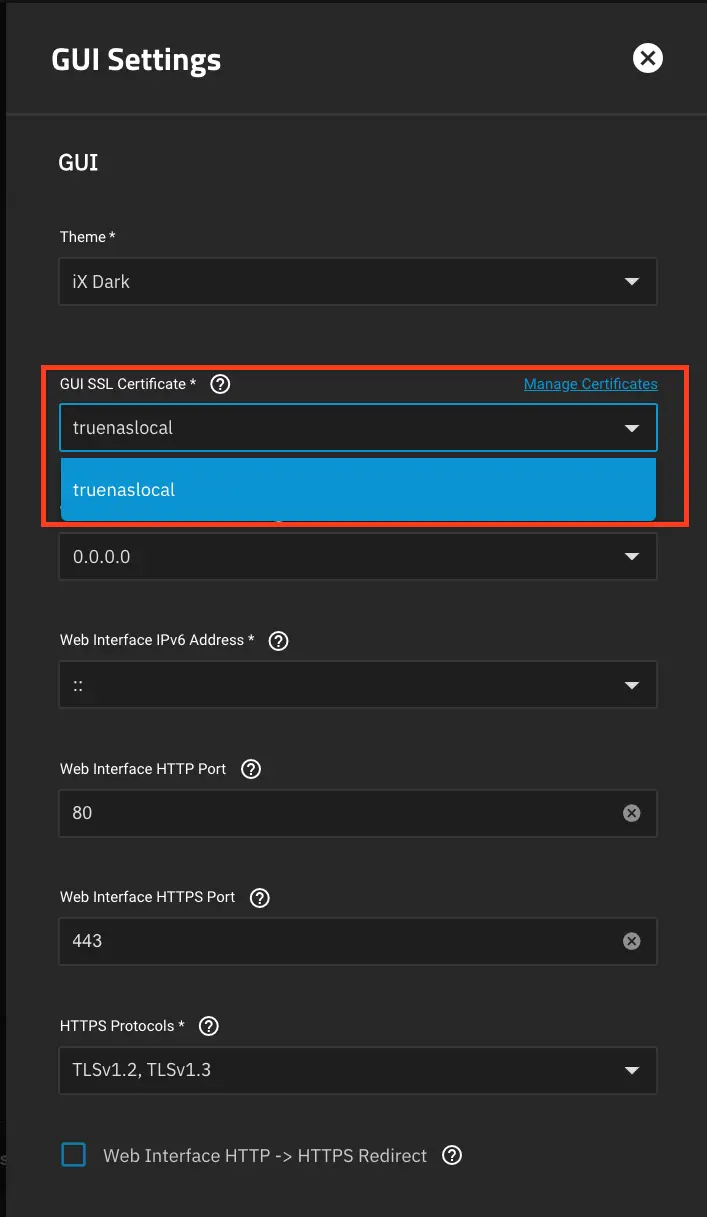The height and width of the screenshot is (1217, 707).
Task: Click the iX Dark theme selector
Action: tap(358, 281)
